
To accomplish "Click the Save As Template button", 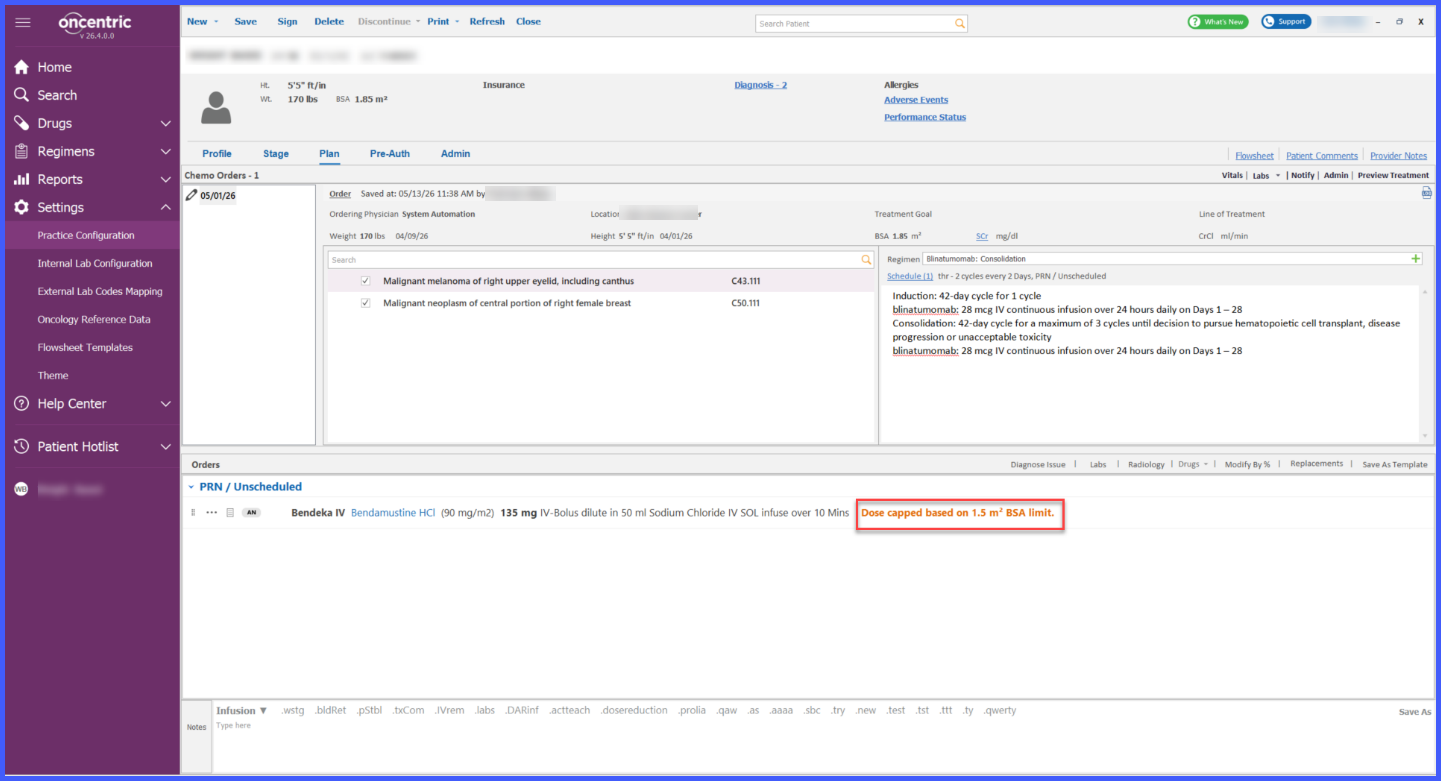I will [x=1395, y=465].
